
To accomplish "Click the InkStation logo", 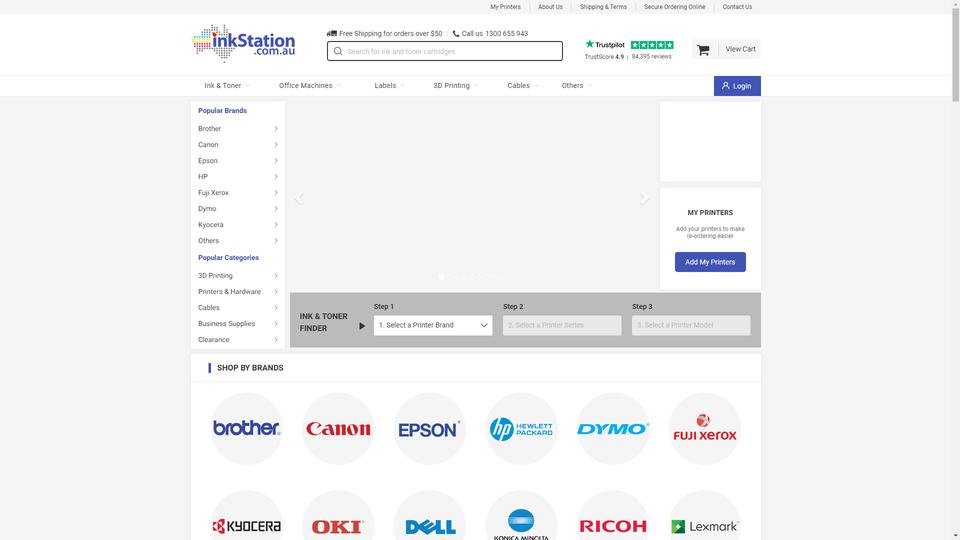I will point(244,43).
